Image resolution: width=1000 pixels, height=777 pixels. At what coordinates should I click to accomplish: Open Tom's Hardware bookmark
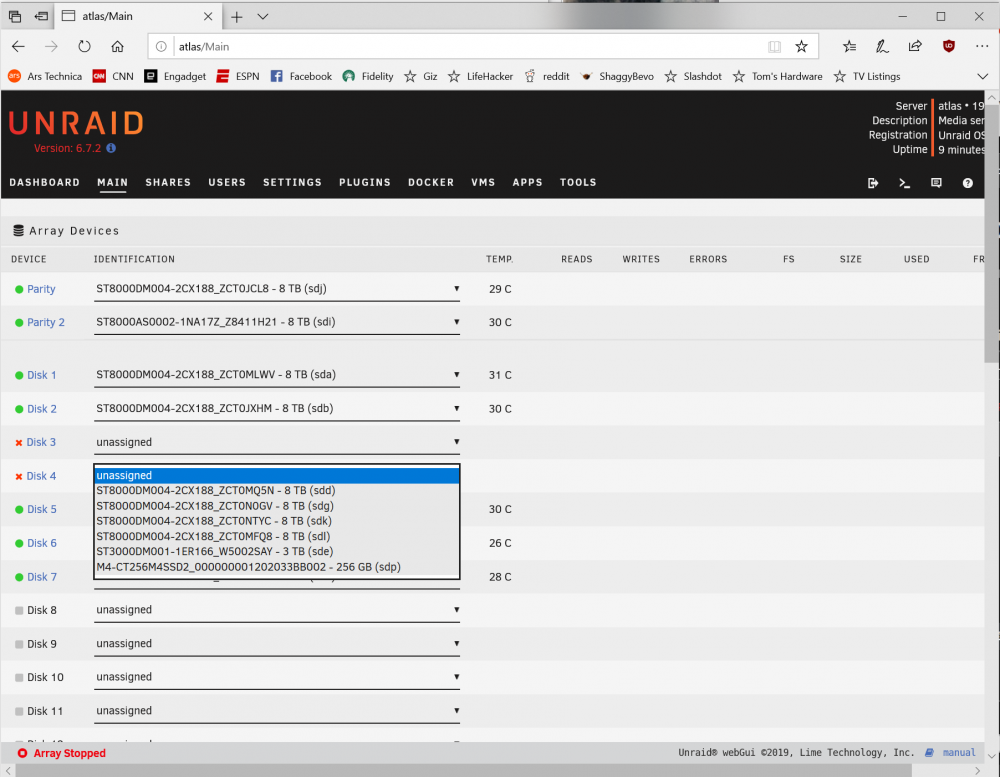(778, 77)
